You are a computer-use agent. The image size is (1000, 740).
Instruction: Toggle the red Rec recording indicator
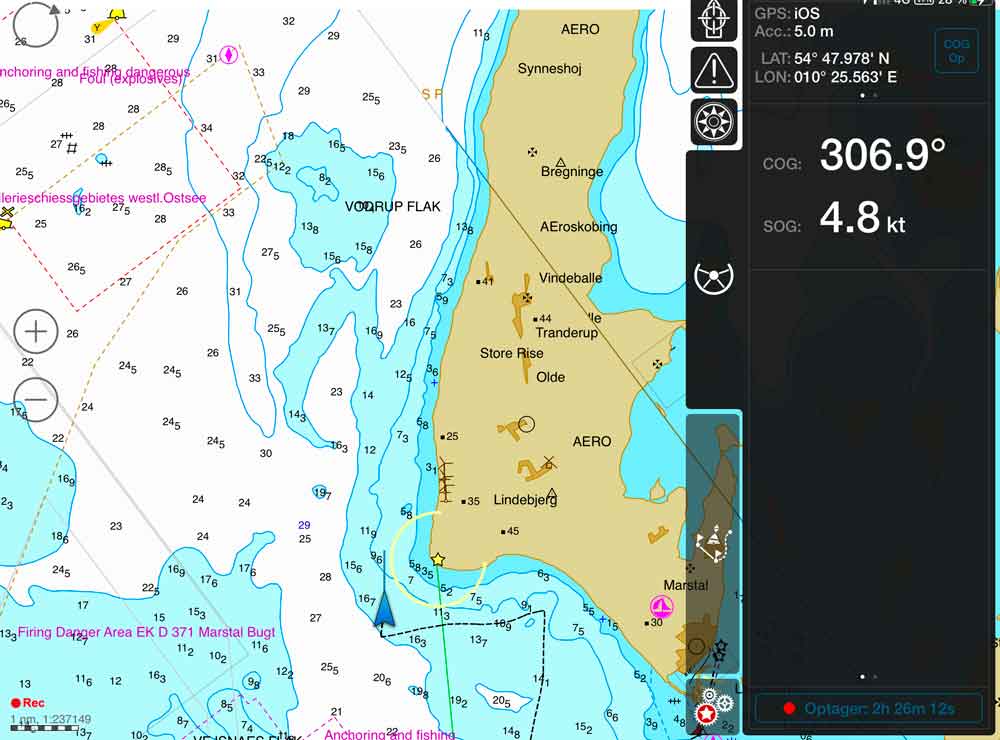tap(28, 703)
